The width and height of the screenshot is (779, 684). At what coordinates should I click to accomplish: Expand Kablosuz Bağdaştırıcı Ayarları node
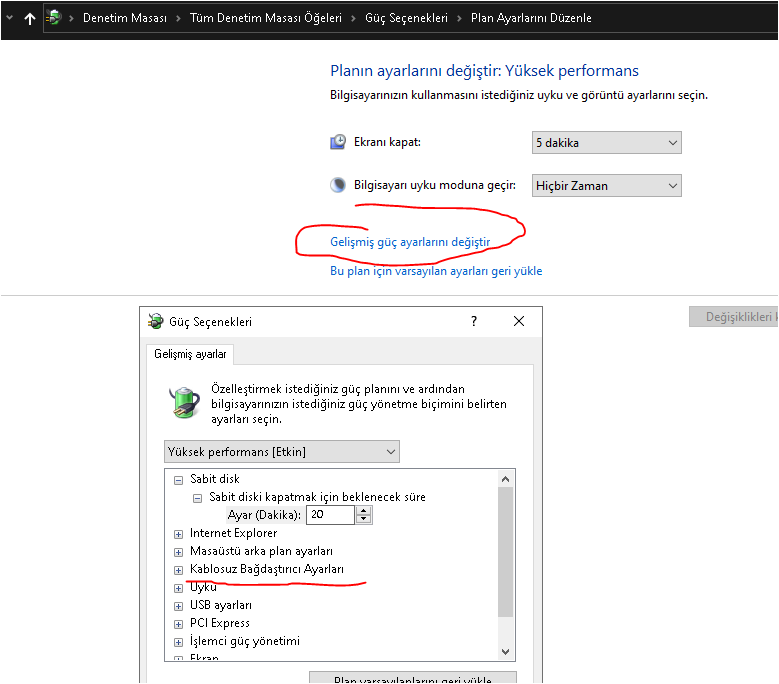tap(178, 570)
